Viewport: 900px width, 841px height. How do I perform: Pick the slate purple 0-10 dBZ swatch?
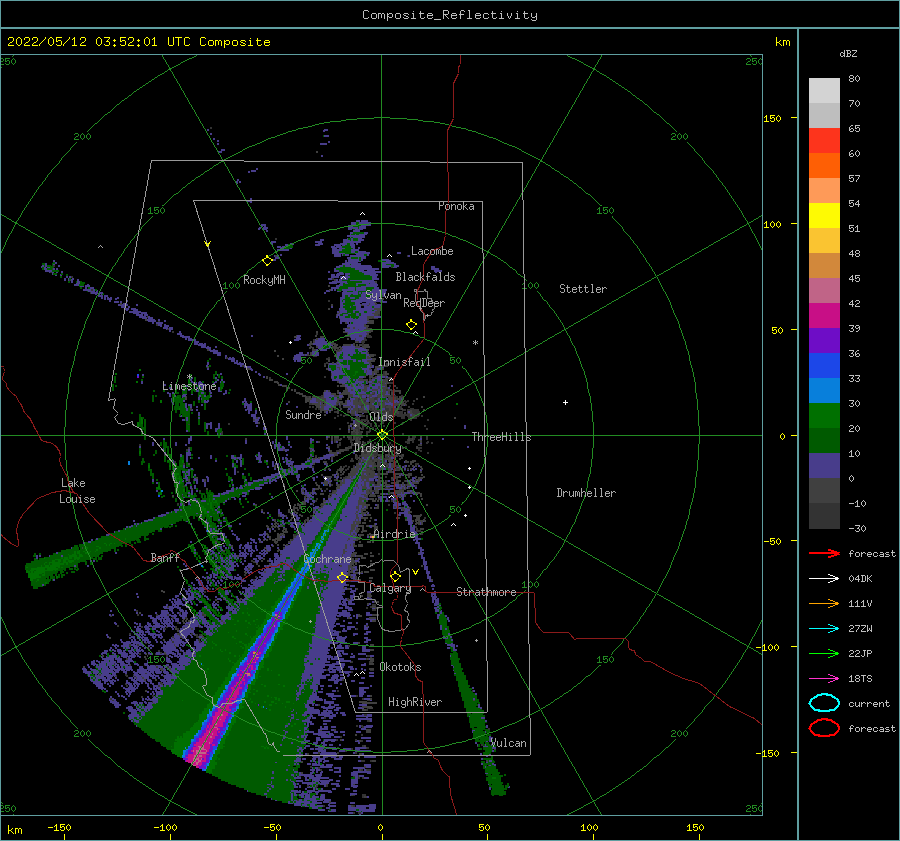[x=824, y=466]
